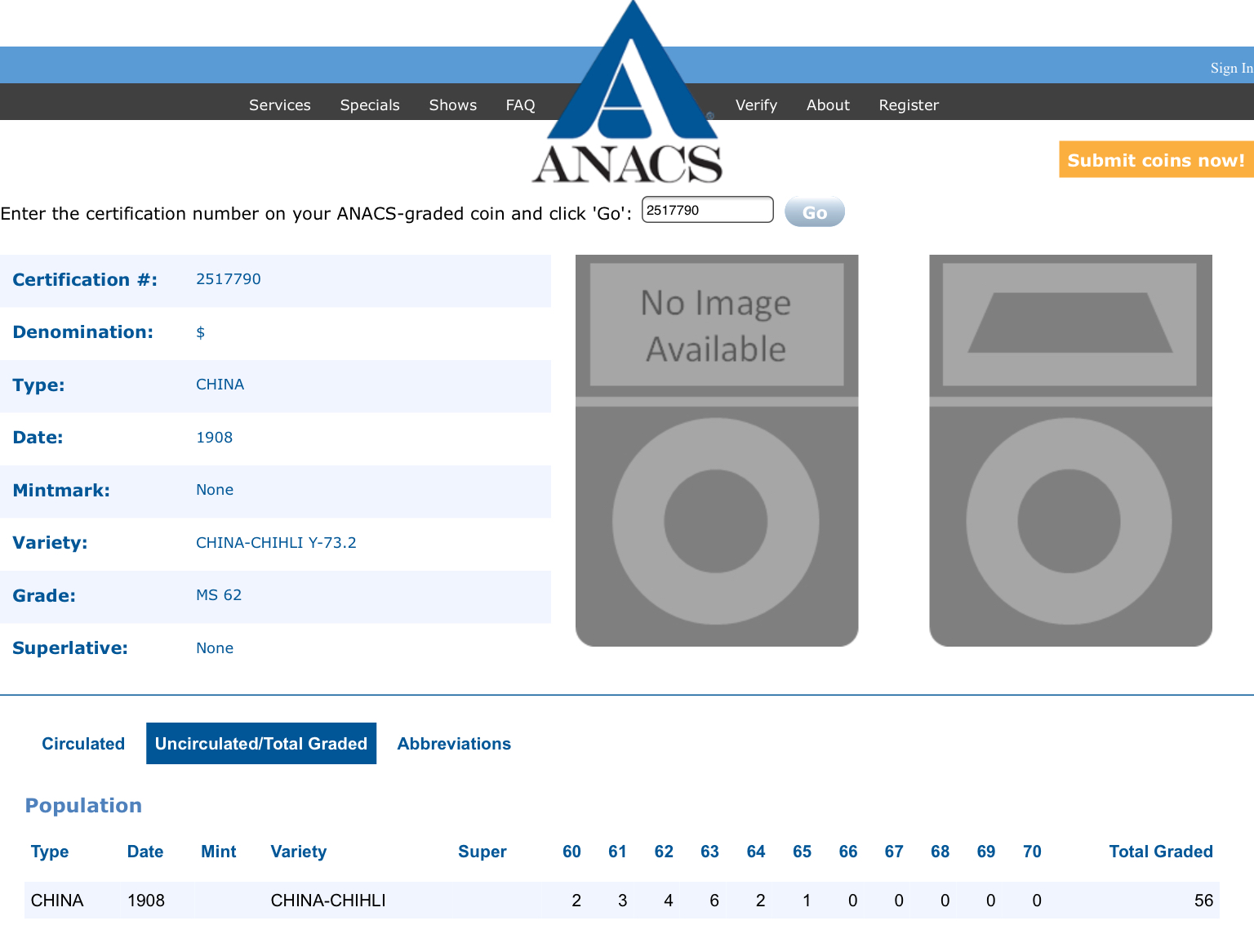Click the Denomination value $
Screen dimensions: 1254x952
pyautogui.click(x=200, y=332)
